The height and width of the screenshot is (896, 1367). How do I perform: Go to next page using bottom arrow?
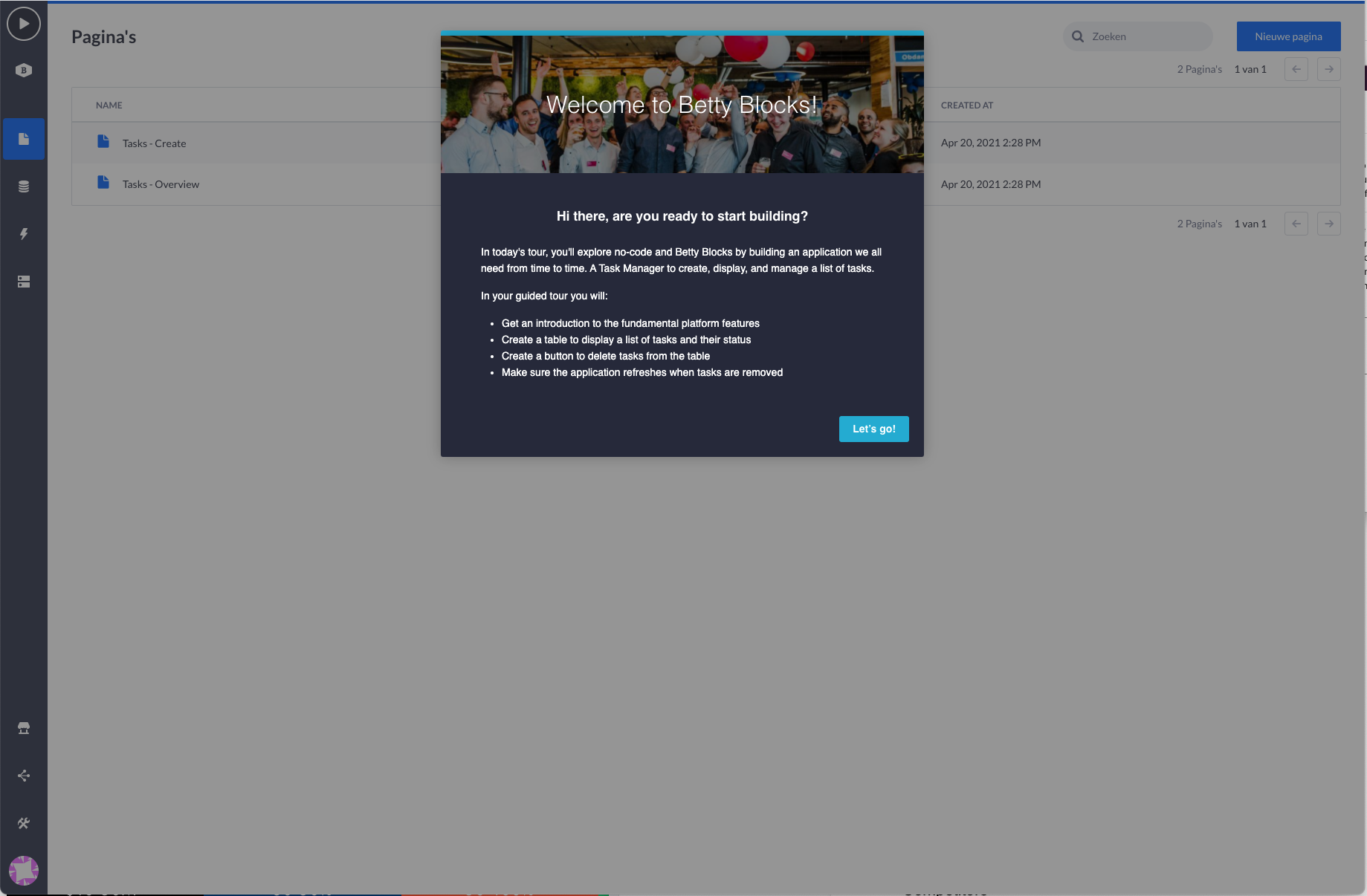click(x=1329, y=224)
